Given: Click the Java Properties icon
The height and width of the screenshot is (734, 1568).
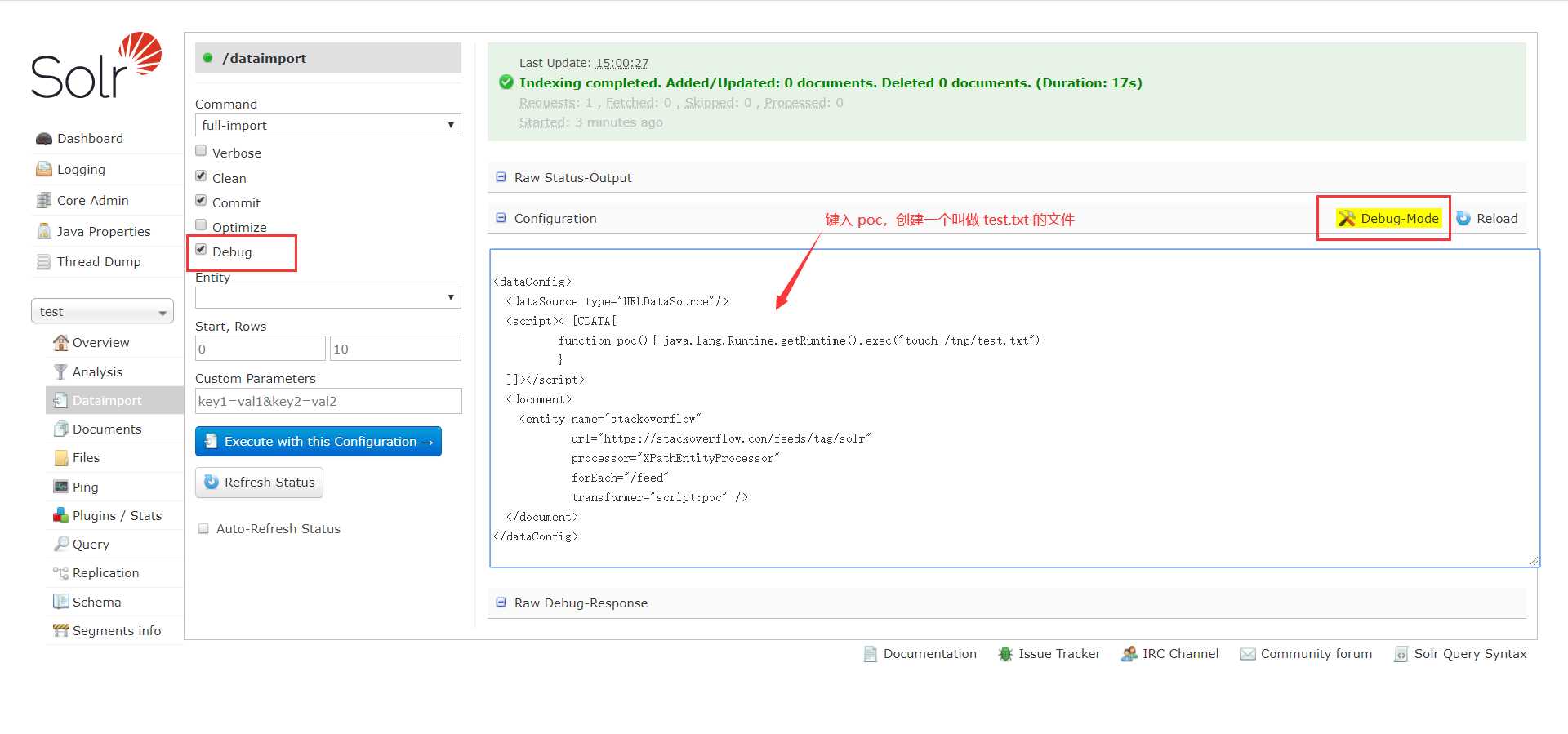Looking at the screenshot, I should 44,231.
